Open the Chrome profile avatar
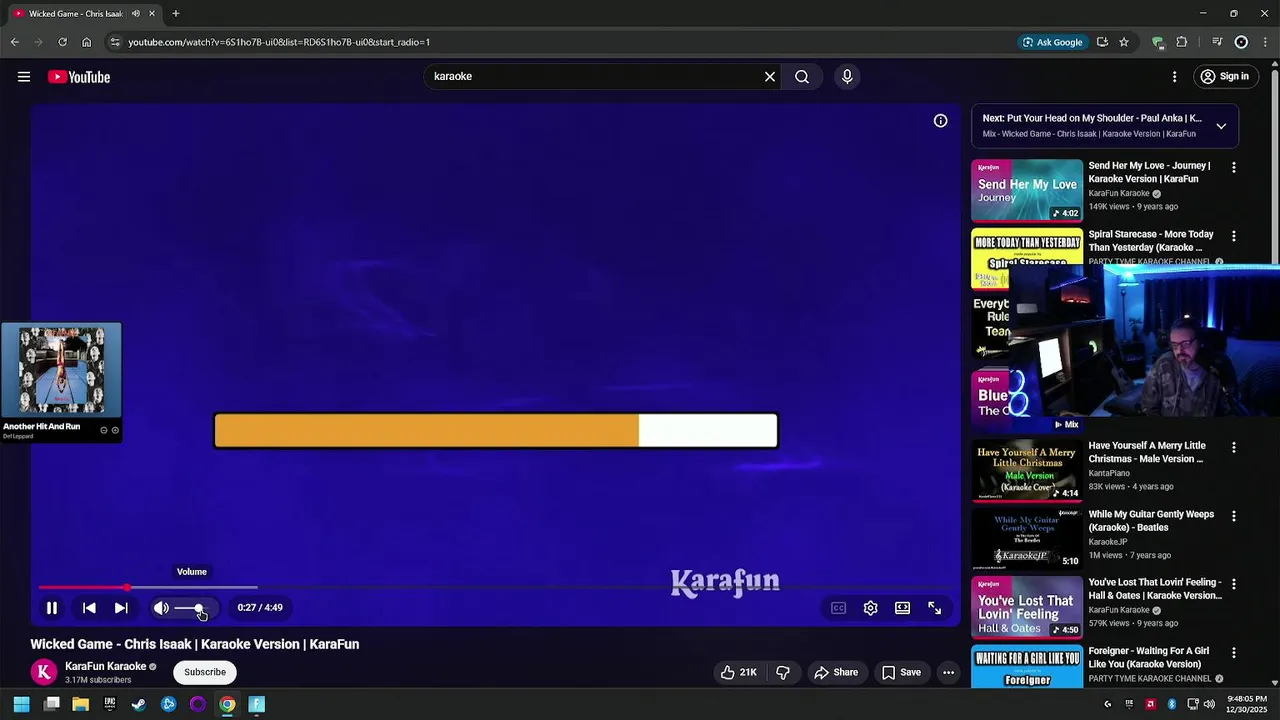This screenshot has height=720, width=1280. [x=1241, y=42]
